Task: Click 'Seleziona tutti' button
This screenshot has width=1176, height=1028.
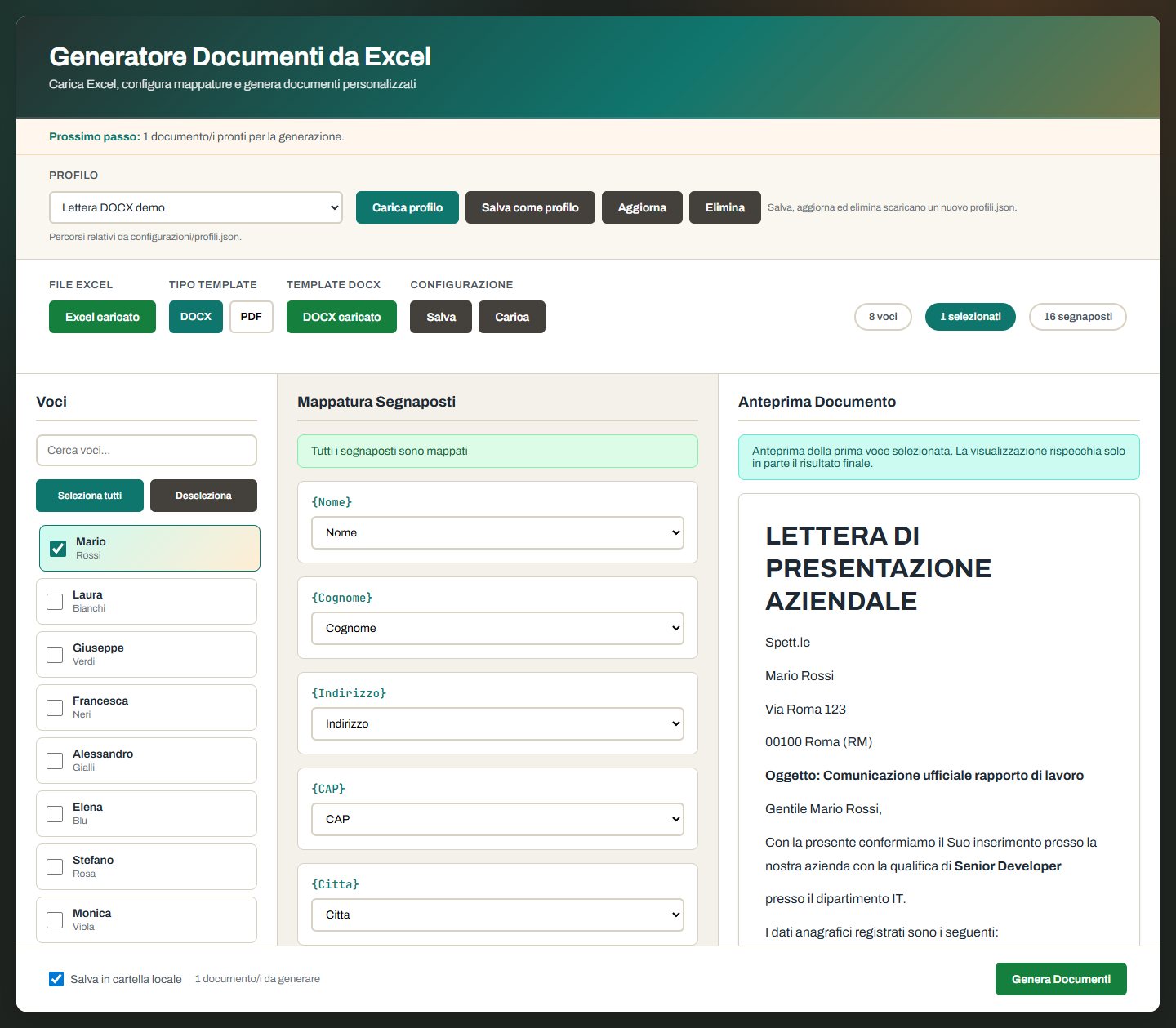Action: 90,496
